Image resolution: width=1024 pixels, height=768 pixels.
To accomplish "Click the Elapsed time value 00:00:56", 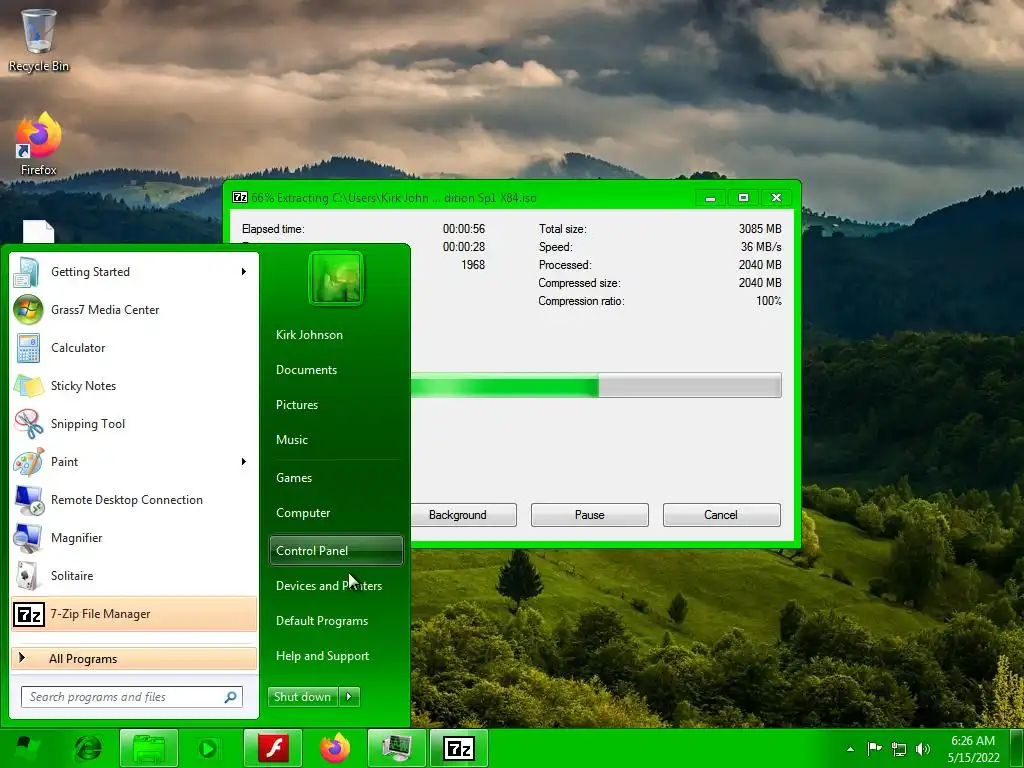I will pos(464,229).
